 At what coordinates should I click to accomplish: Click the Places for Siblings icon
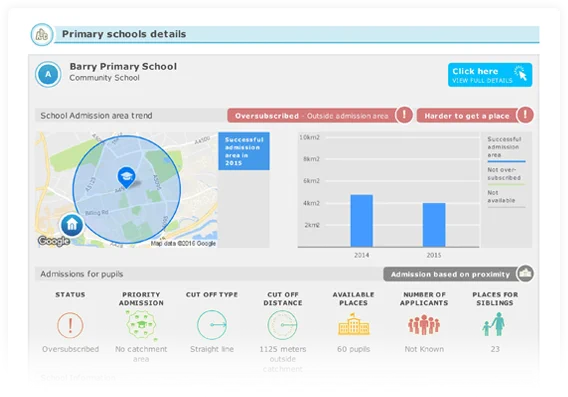click(x=494, y=324)
